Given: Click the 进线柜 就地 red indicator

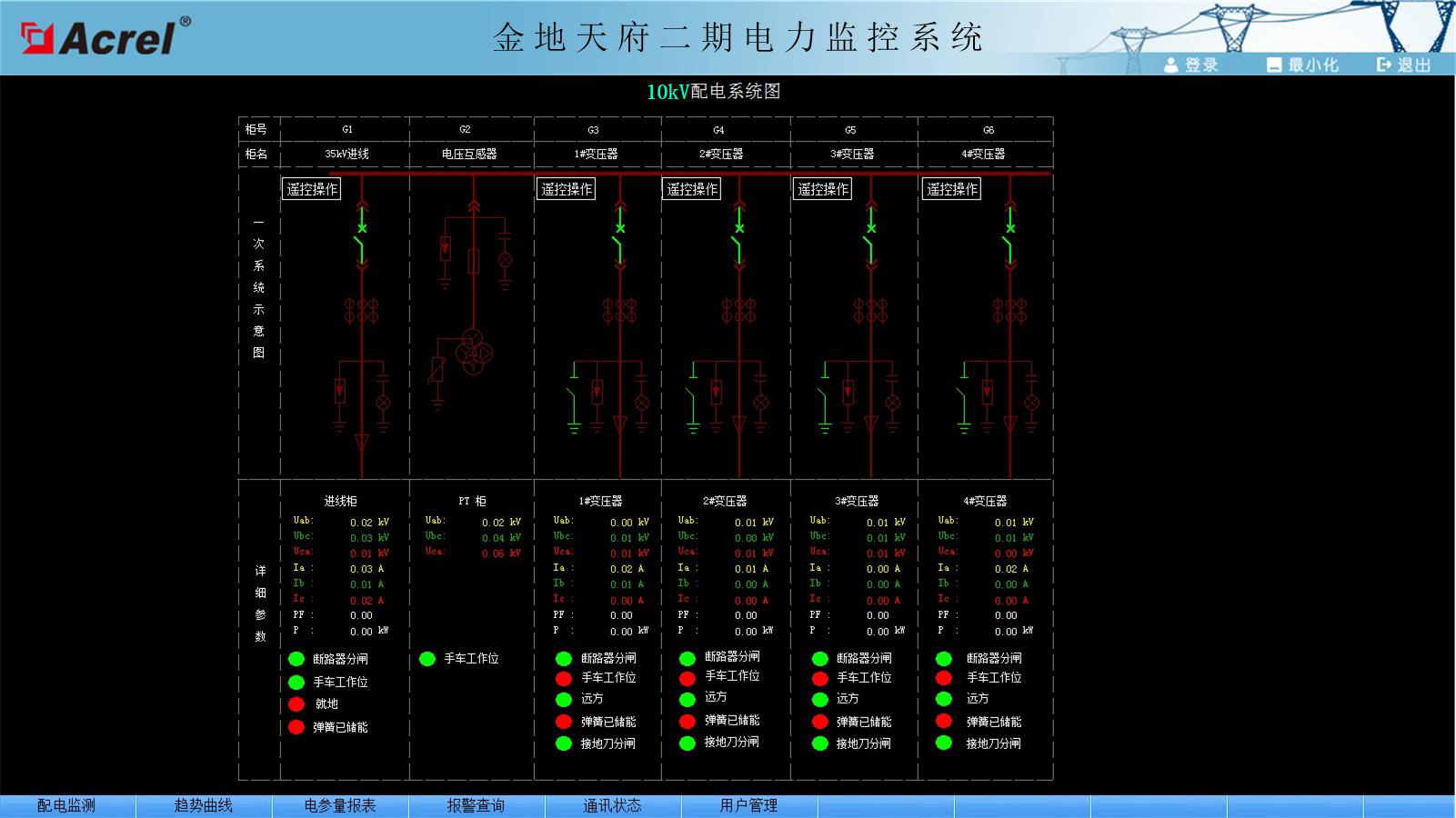Looking at the screenshot, I should (296, 704).
